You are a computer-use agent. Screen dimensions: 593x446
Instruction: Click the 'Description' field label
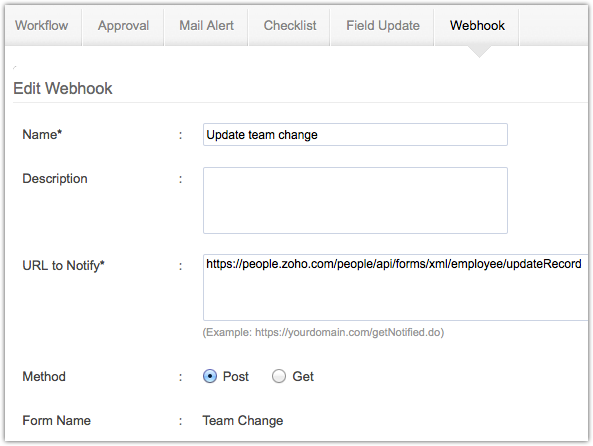(x=55, y=179)
